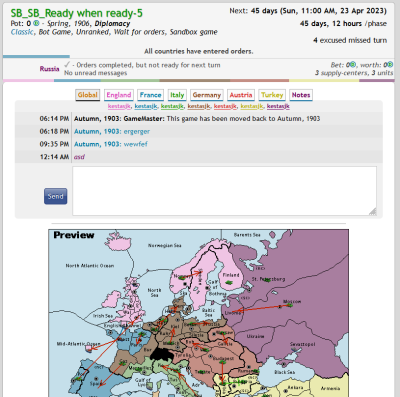This screenshot has height=397, width=400.
Task: Switch to the Turkey chat tab
Action: click(272, 95)
